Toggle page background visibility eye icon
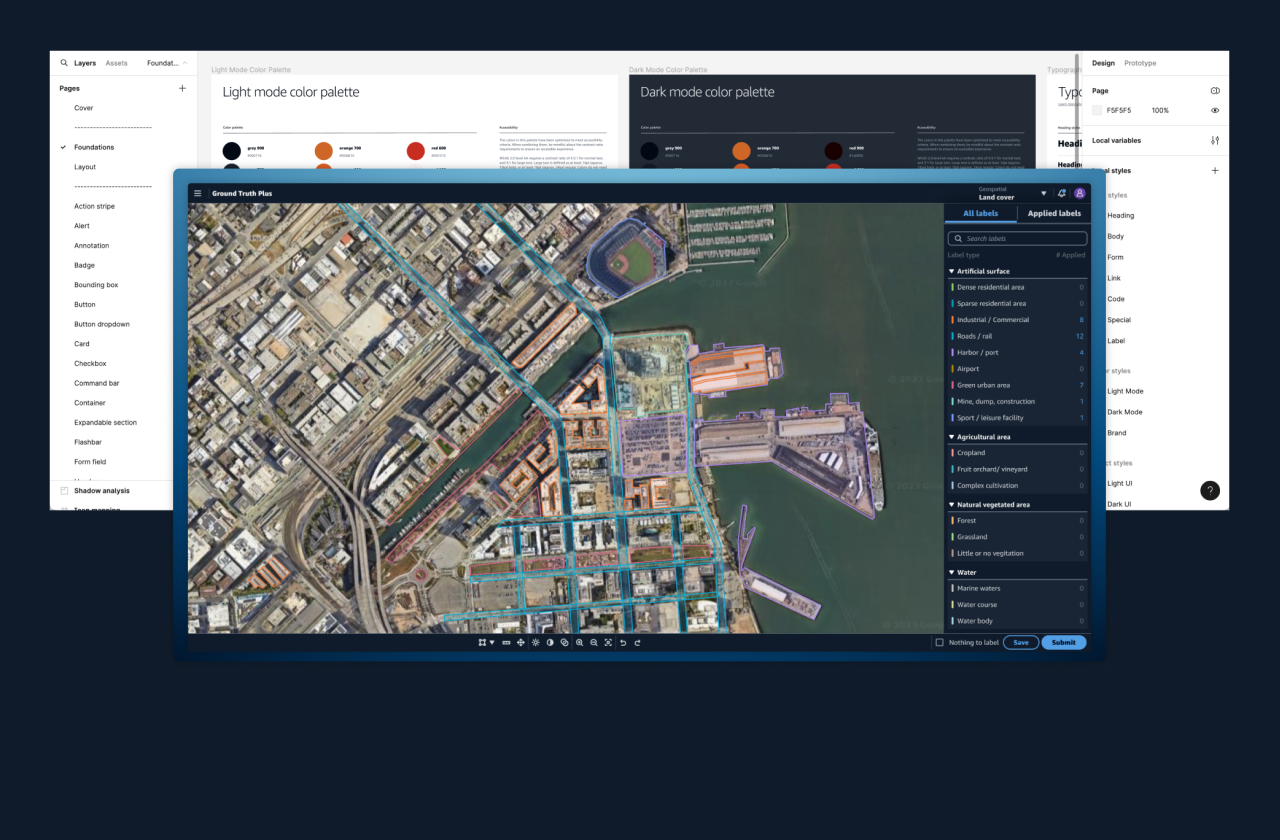1280x840 pixels. pyautogui.click(x=1215, y=110)
